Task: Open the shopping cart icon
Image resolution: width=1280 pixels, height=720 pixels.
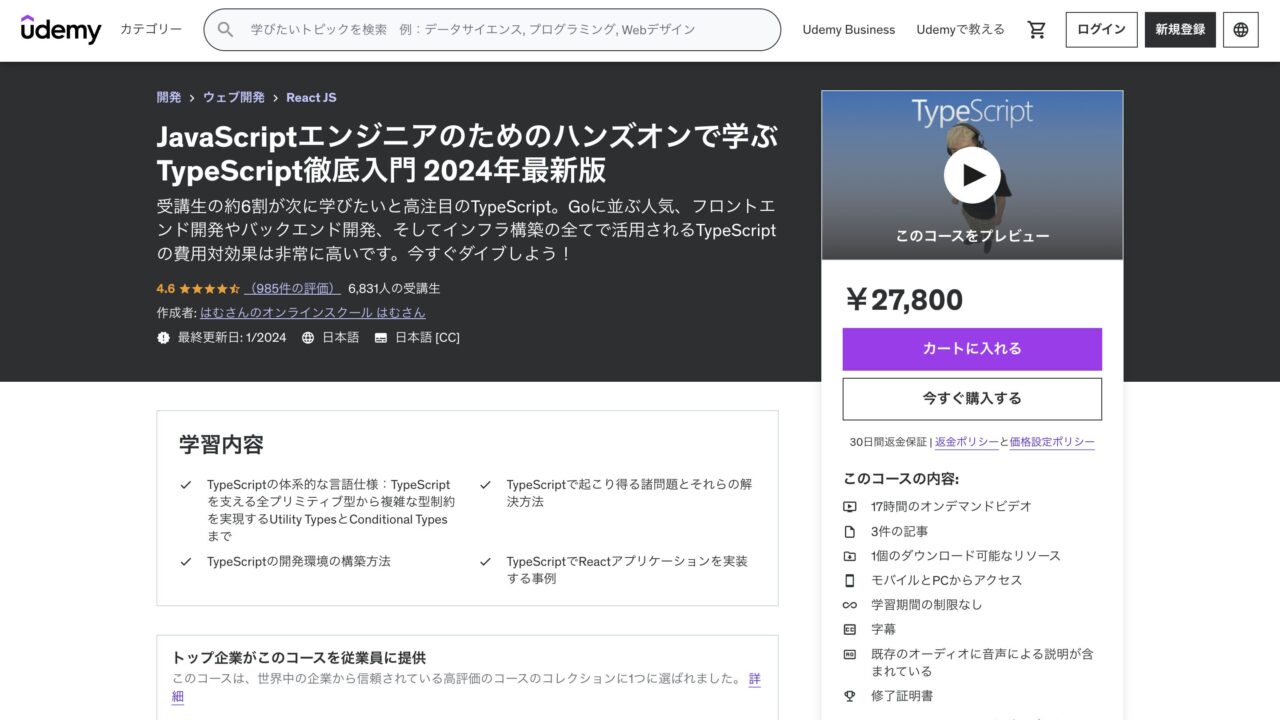Action: point(1036,30)
